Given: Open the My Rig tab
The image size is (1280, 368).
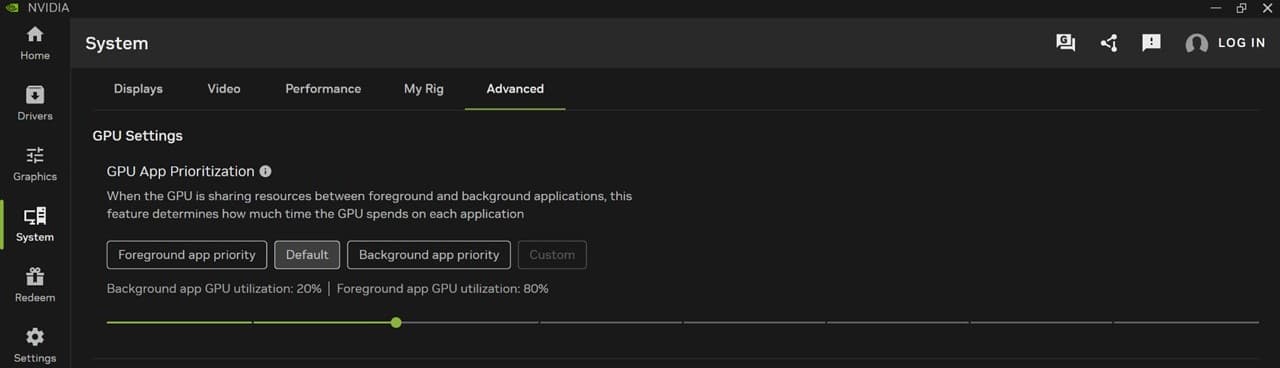Looking at the screenshot, I should [424, 89].
